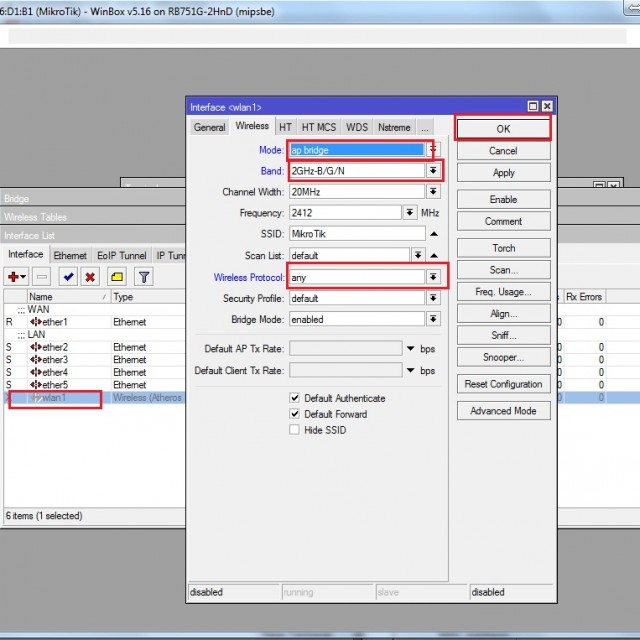
Task: Click the red X disable icon
Action: click(90, 277)
